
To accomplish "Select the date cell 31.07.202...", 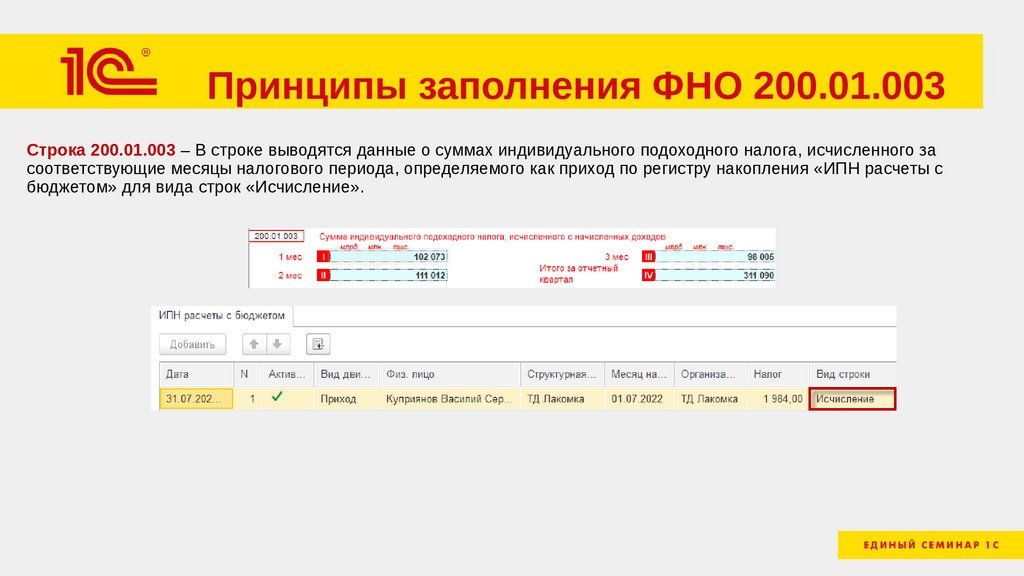I will tap(196, 398).
